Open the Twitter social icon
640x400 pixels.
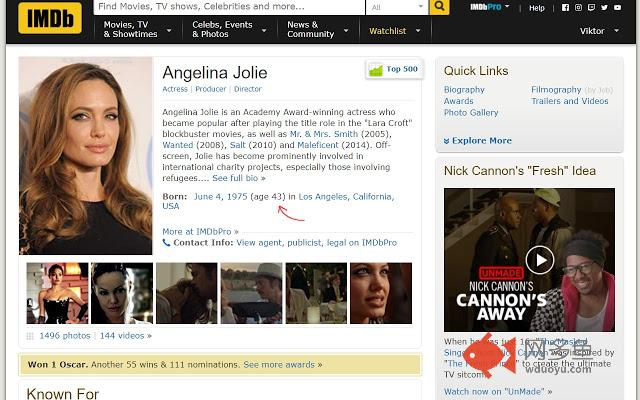604,7
